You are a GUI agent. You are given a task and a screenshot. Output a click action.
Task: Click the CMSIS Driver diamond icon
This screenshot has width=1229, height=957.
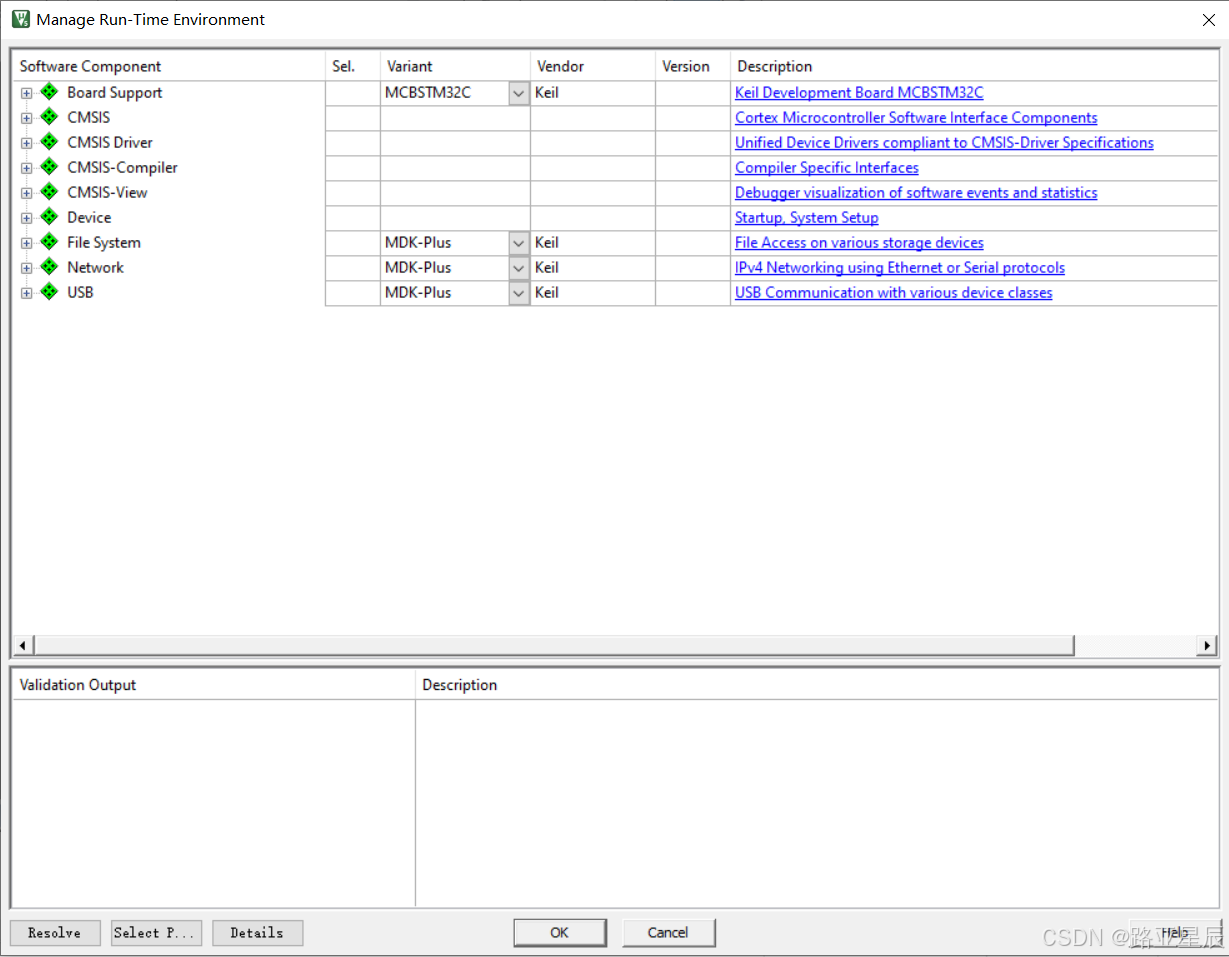(49, 142)
